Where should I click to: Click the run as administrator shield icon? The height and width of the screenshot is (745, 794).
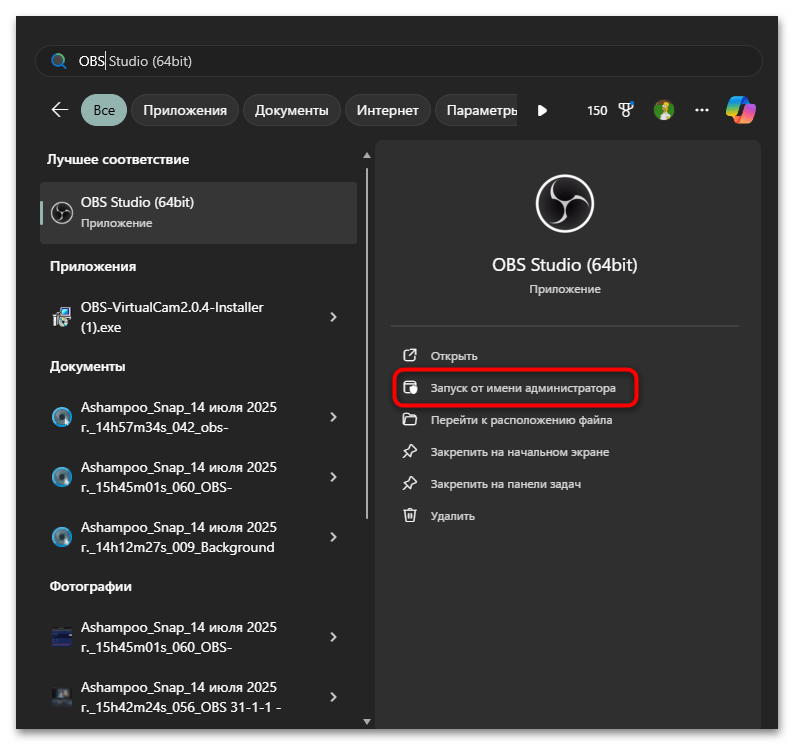(x=410, y=388)
